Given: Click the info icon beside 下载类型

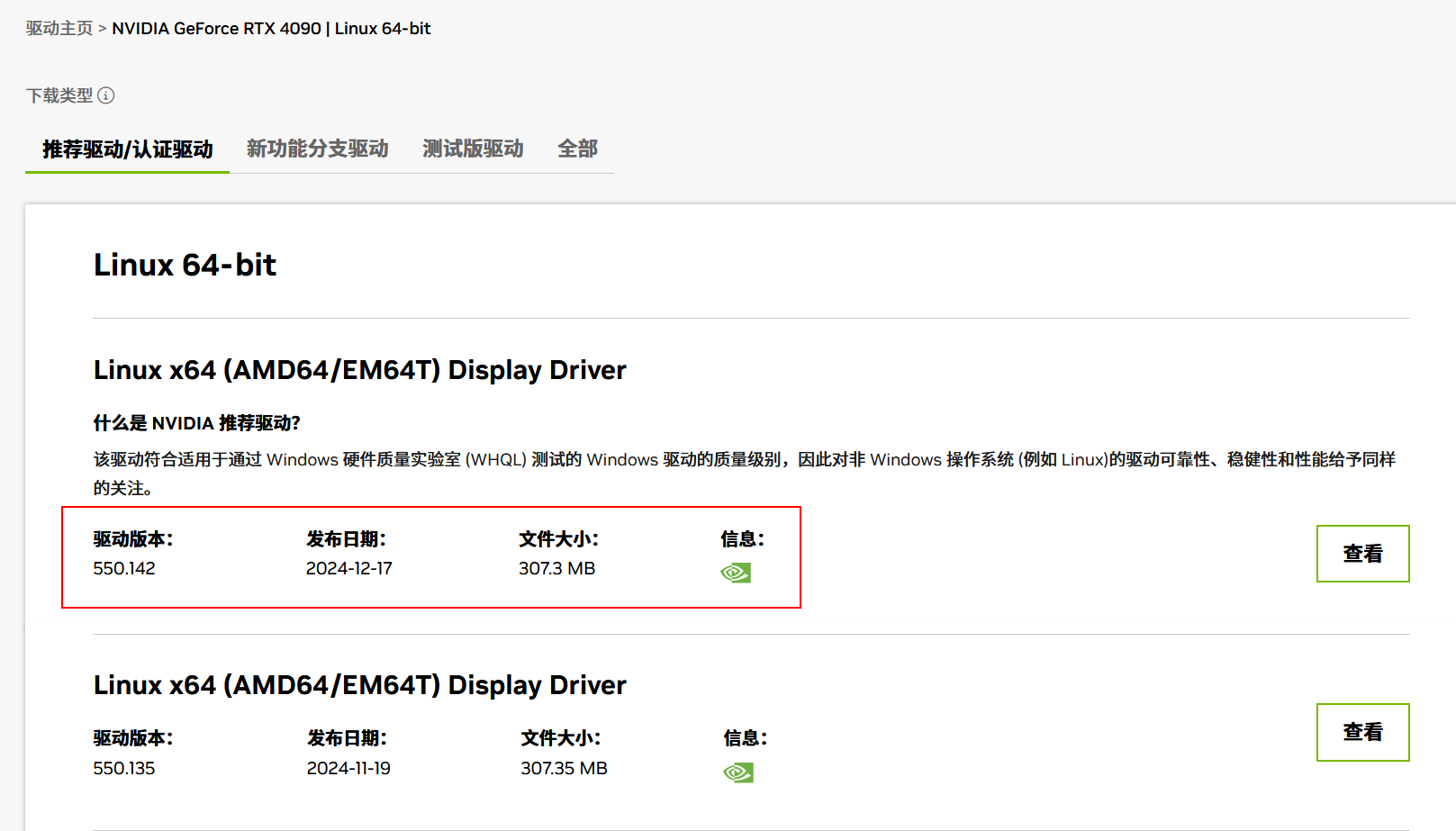Looking at the screenshot, I should pyautogui.click(x=106, y=95).
